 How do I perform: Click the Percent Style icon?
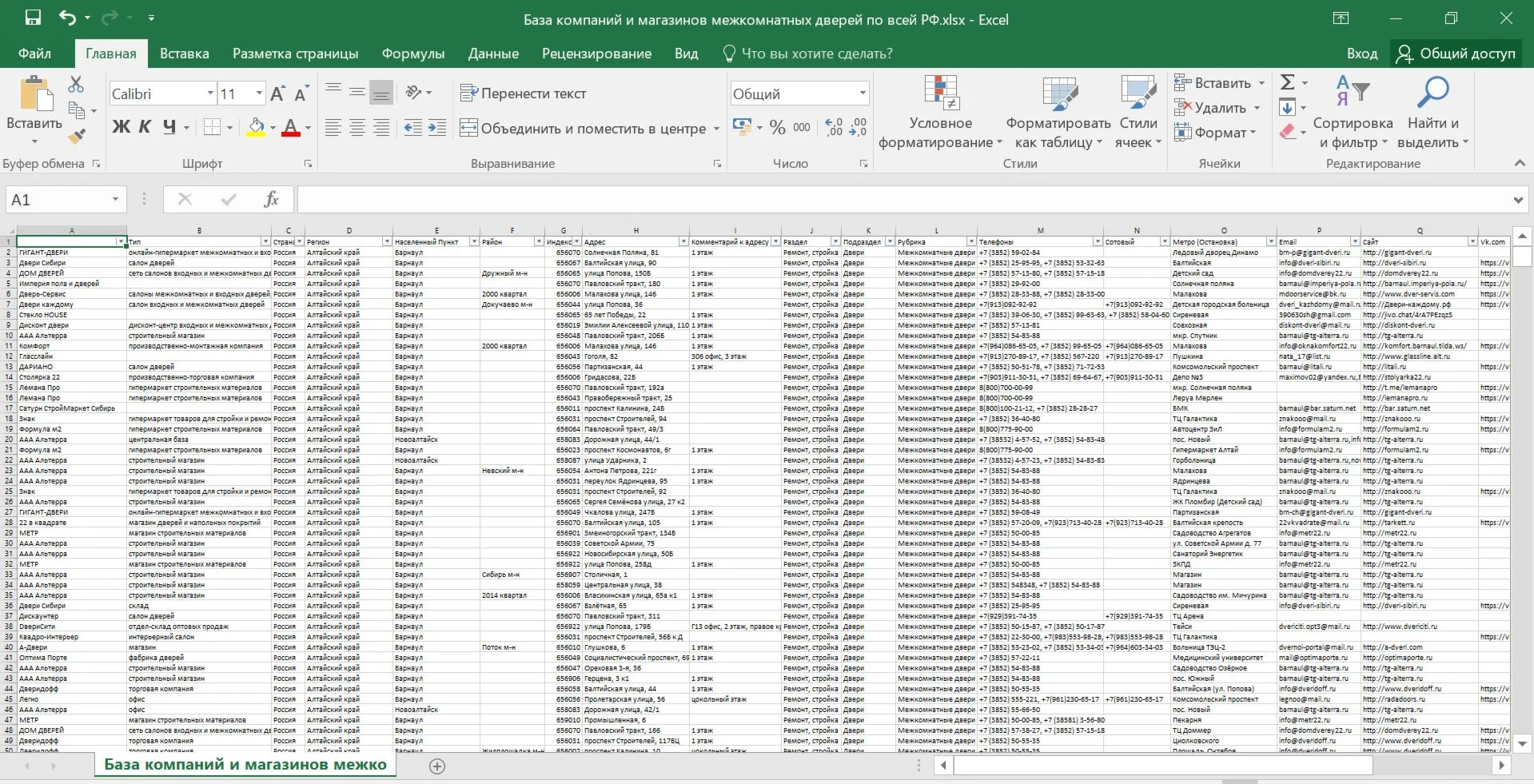point(777,128)
